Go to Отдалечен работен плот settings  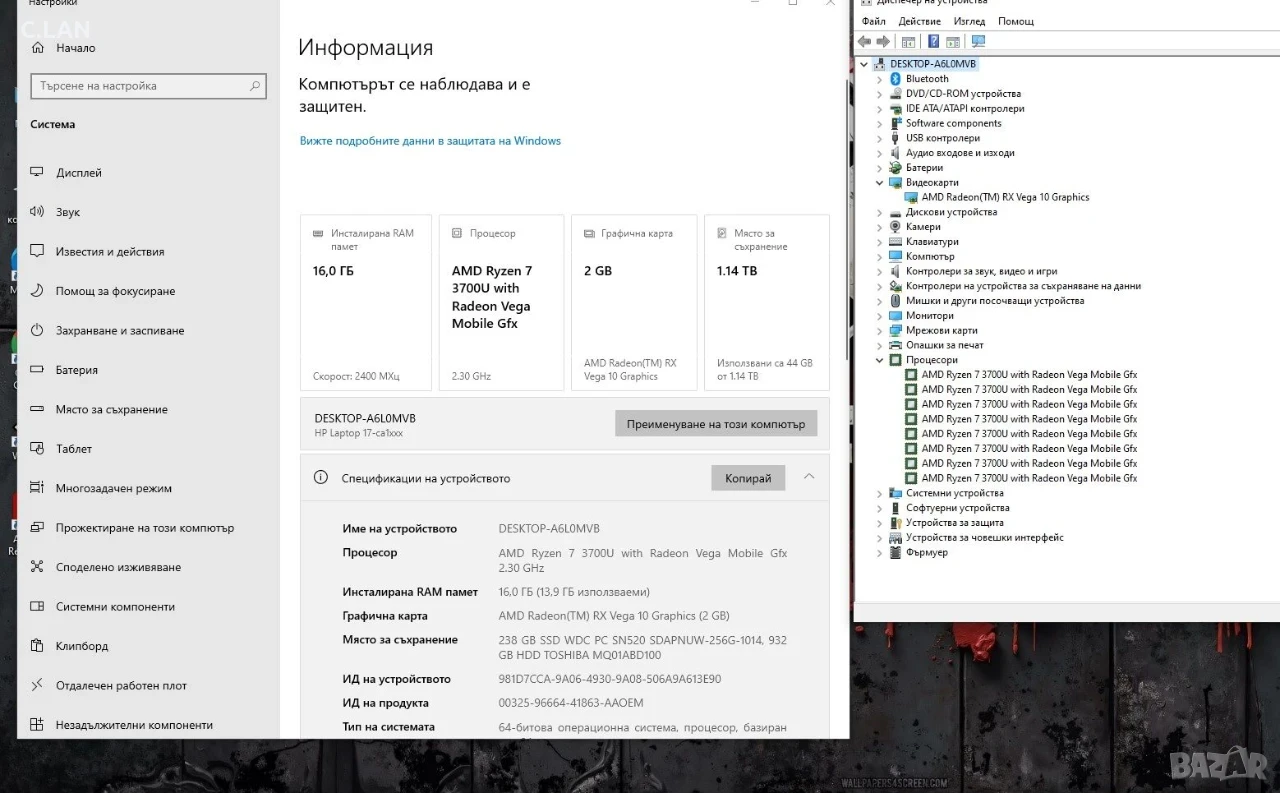click(121, 686)
